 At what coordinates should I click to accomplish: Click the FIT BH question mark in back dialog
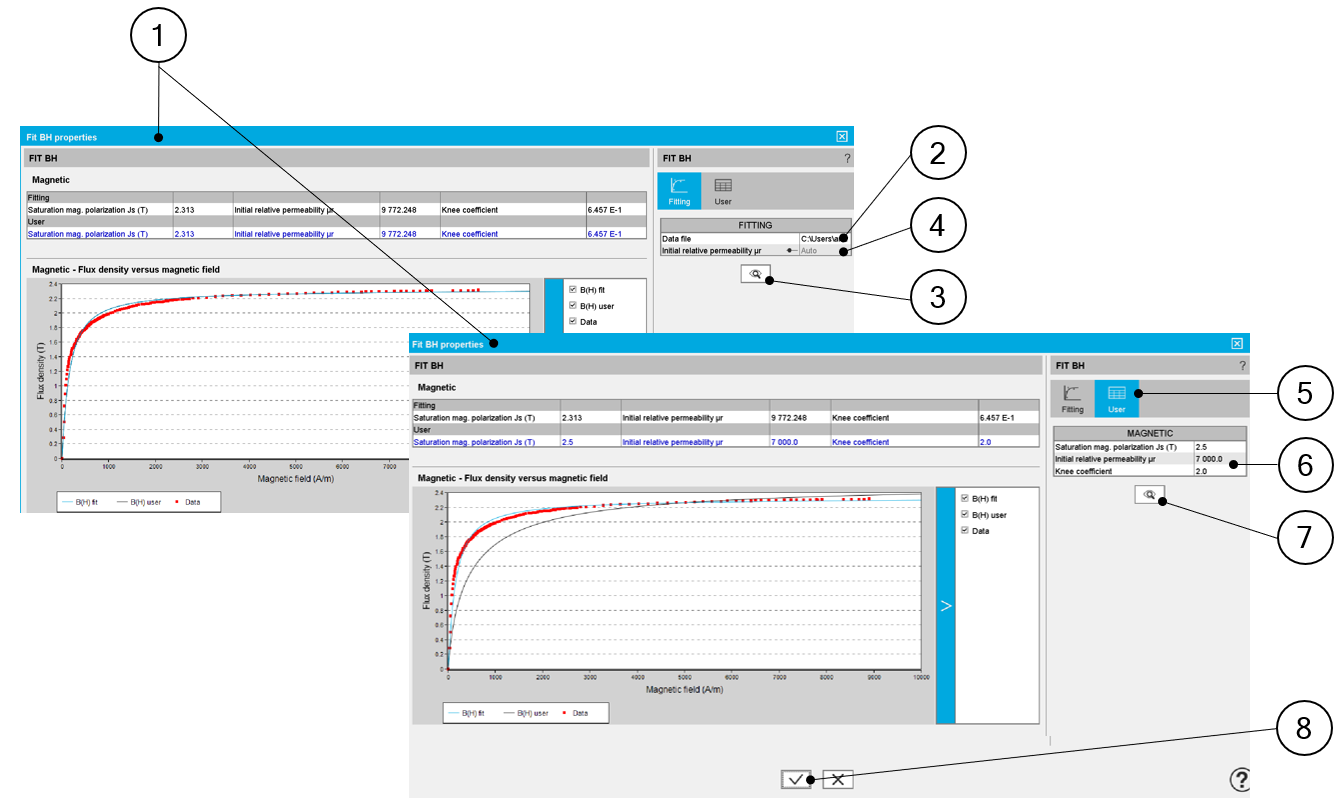pyautogui.click(x=847, y=158)
